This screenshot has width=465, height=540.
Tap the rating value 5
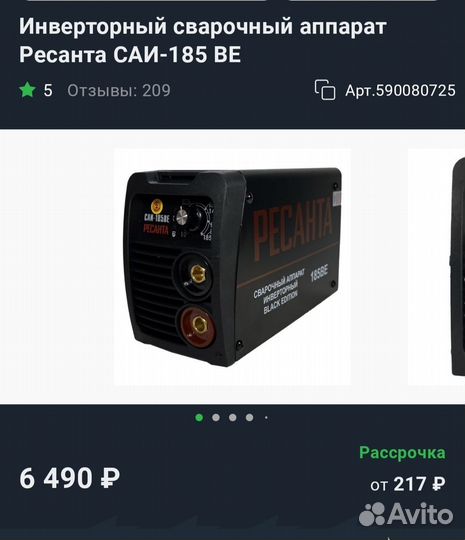pos(48,90)
